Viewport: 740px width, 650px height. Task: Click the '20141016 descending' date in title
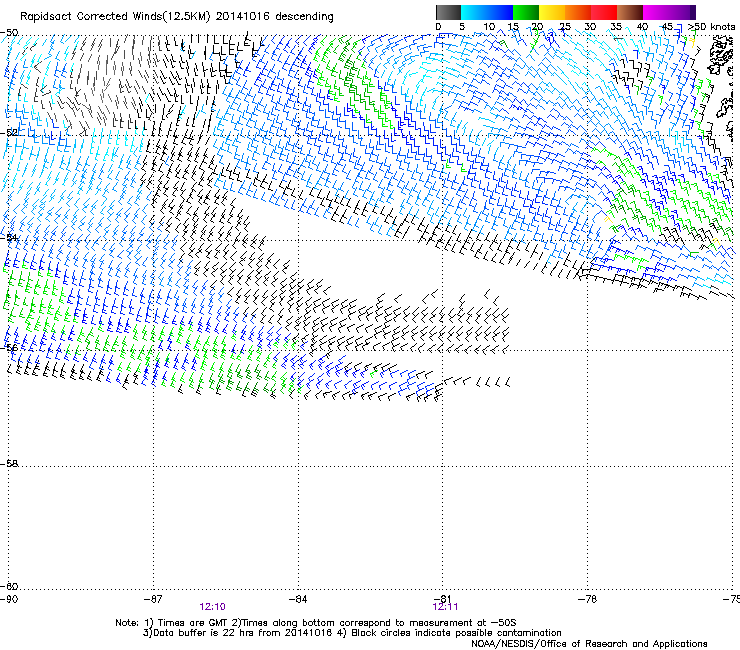(275, 17)
